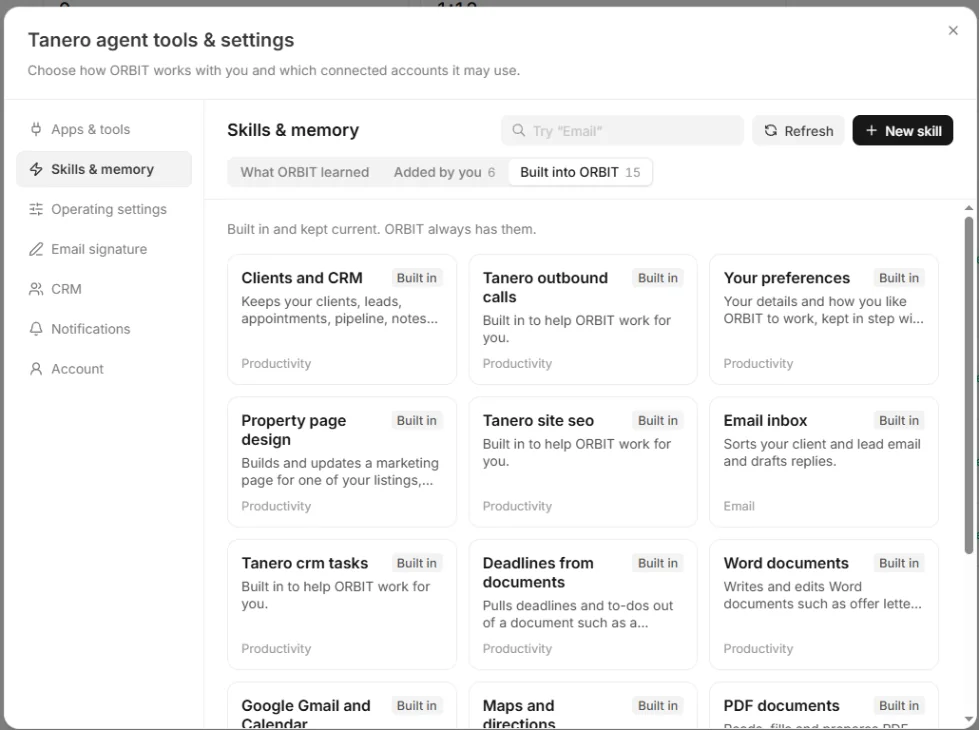Open the Word documents skill card

824,604
